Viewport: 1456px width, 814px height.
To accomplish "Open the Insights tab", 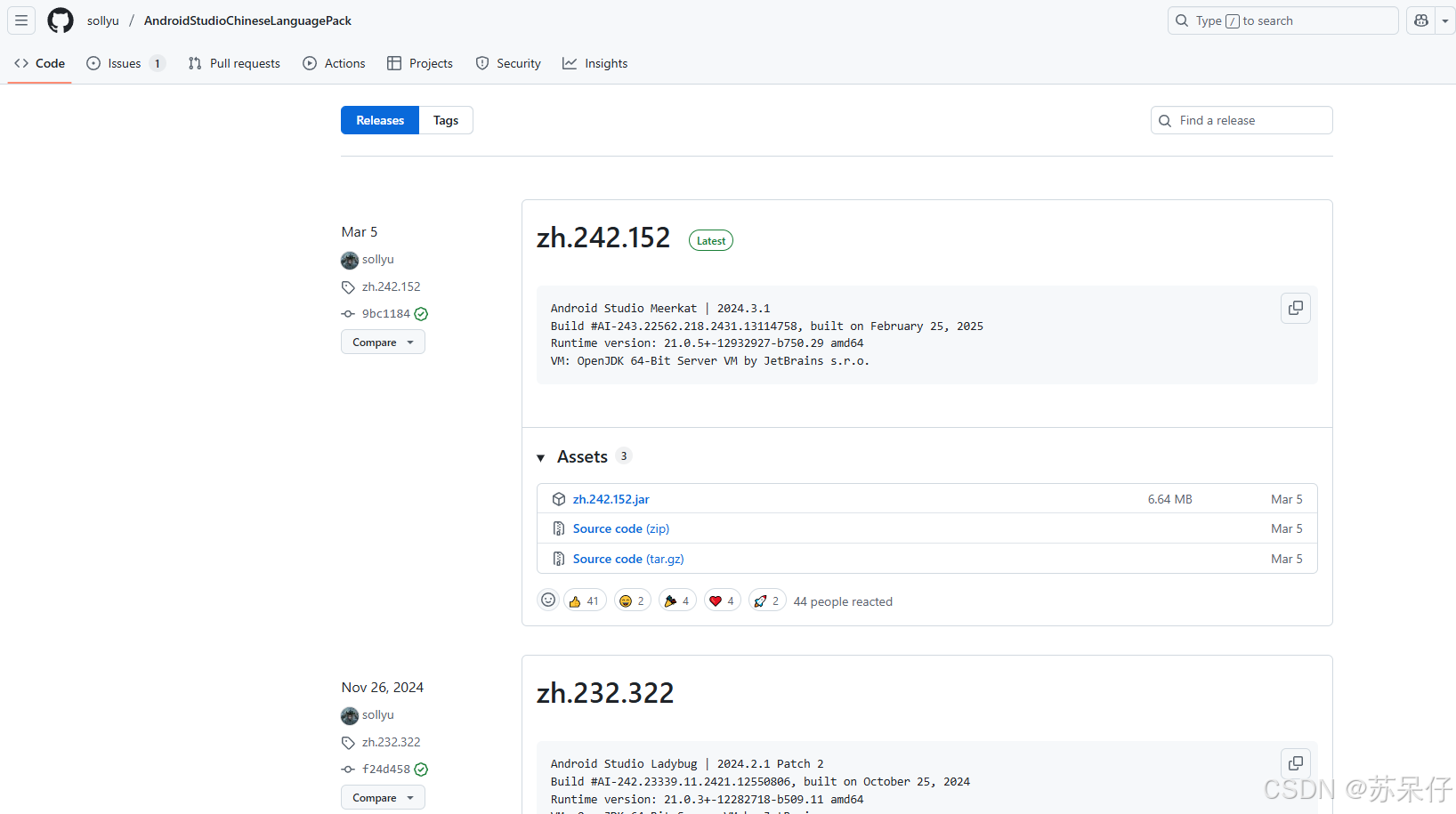I will (595, 63).
